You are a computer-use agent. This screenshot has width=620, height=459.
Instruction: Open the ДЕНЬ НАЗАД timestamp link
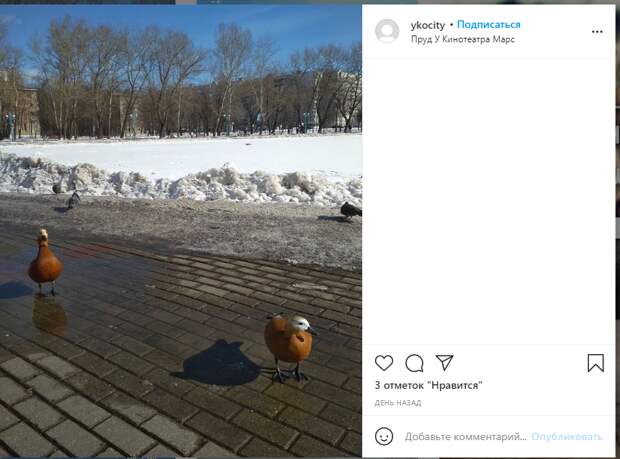[398, 403]
